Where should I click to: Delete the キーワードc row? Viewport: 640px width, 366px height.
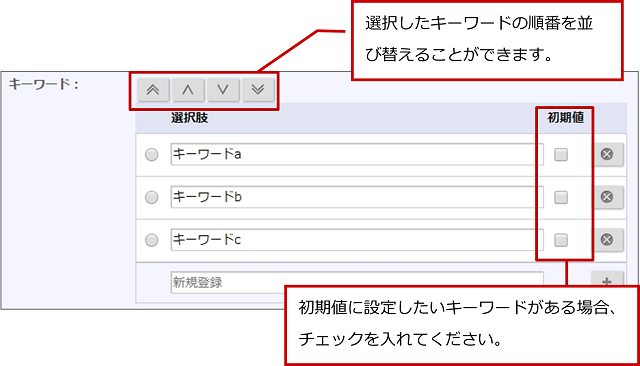click(608, 240)
